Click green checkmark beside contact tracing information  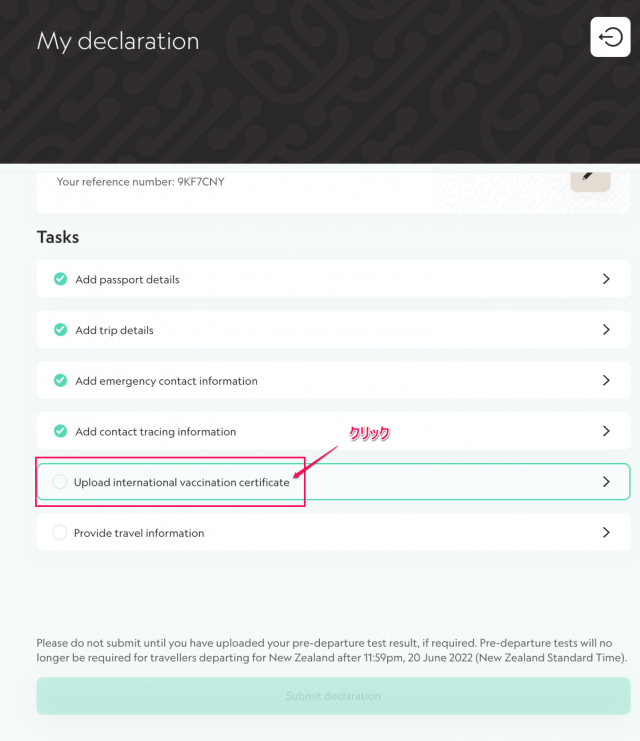(61, 431)
